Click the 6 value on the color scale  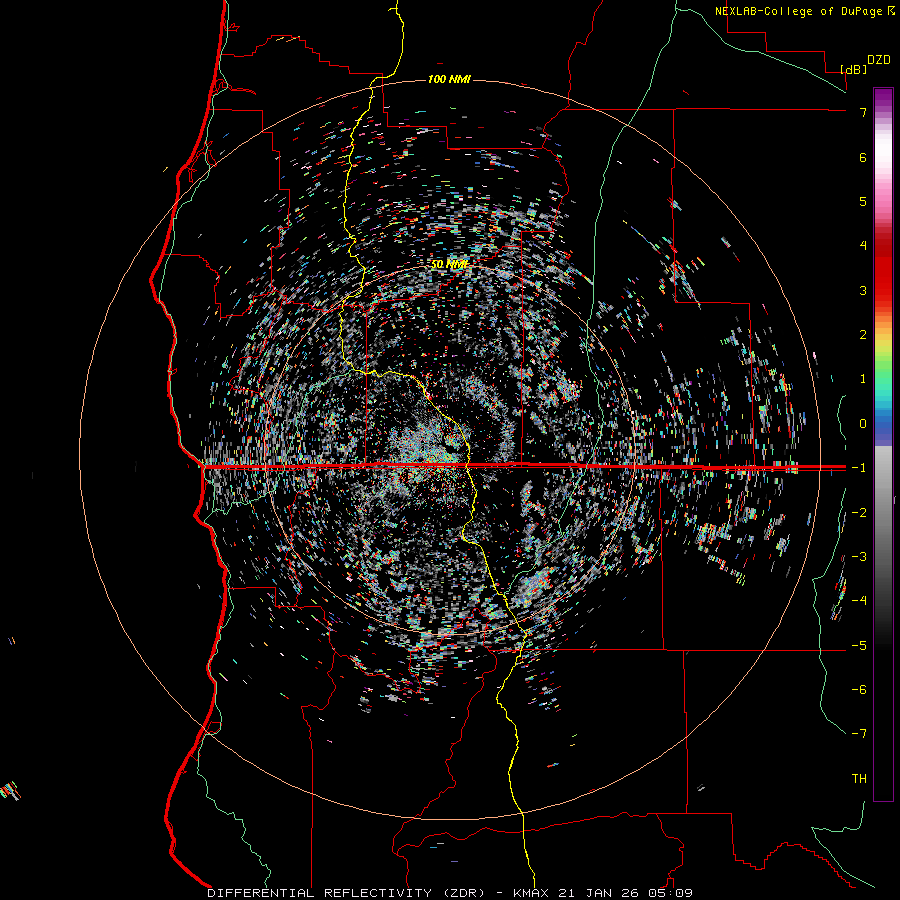pos(863,157)
